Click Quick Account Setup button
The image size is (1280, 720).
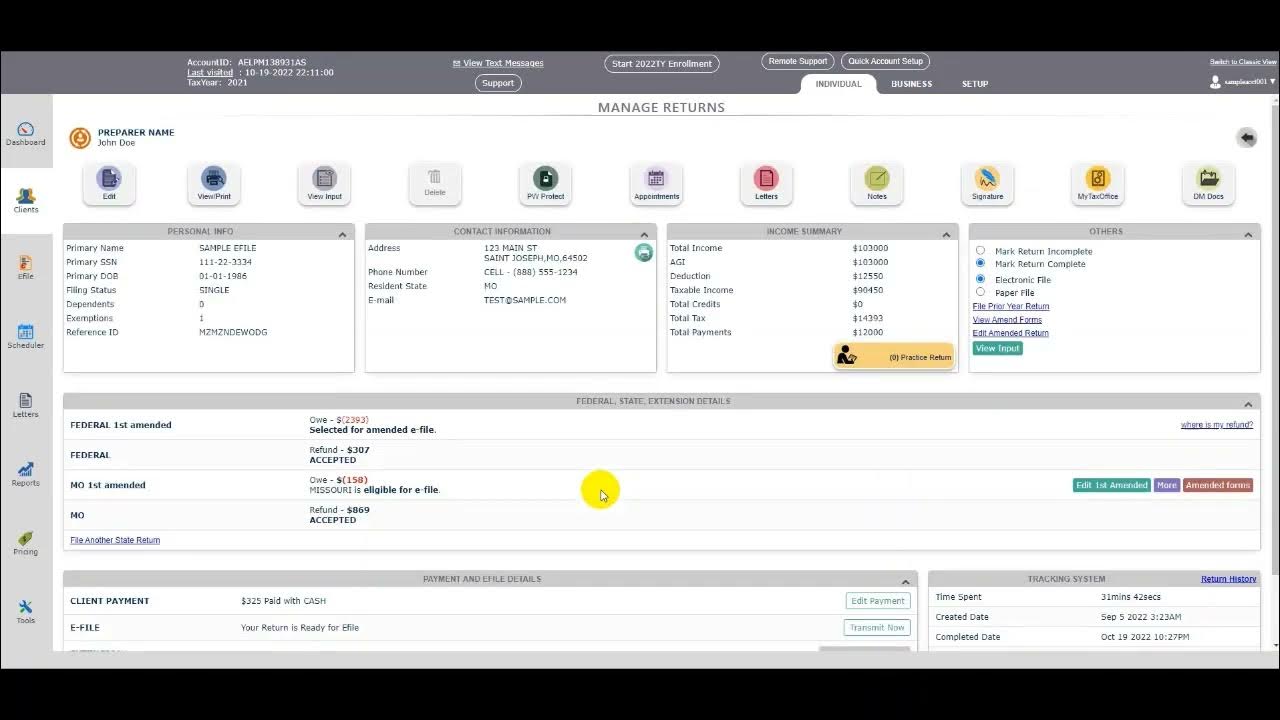click(886, 61)
